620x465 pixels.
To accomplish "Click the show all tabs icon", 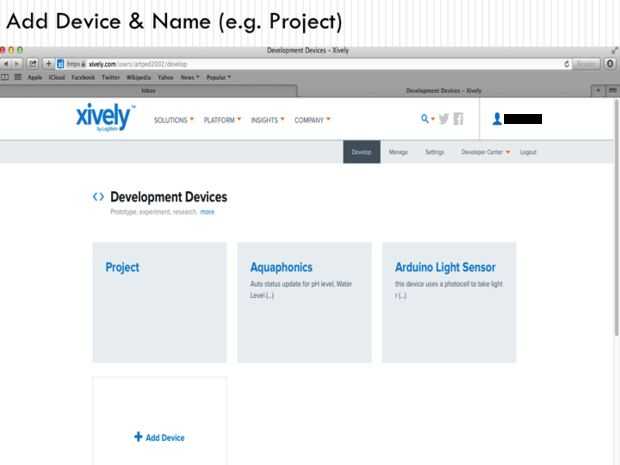I will click(612, 91).
